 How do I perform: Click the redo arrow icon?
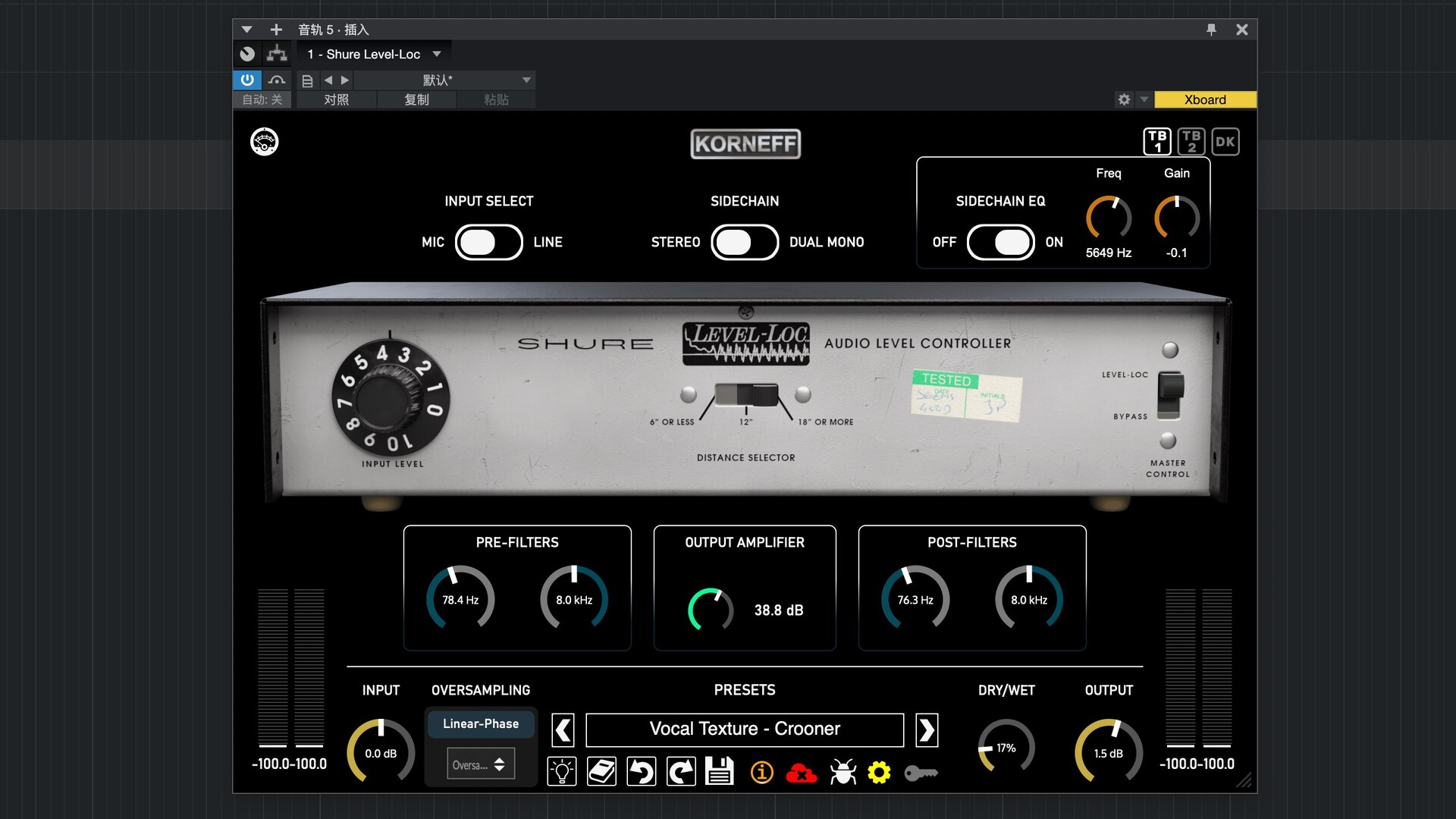pyautogui.click(x=681, y=771)
